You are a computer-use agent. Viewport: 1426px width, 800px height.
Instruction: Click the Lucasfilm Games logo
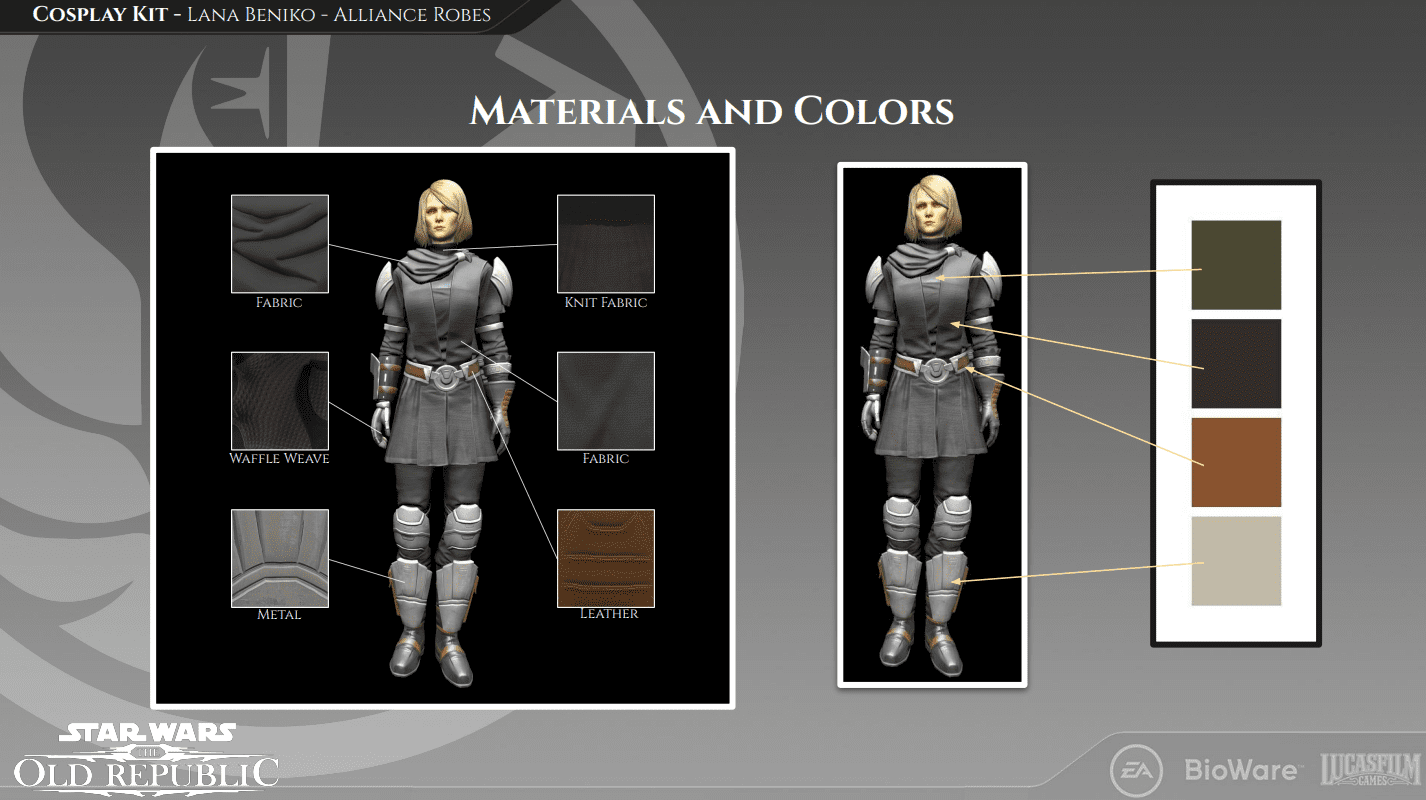[x=1369, y=770]
